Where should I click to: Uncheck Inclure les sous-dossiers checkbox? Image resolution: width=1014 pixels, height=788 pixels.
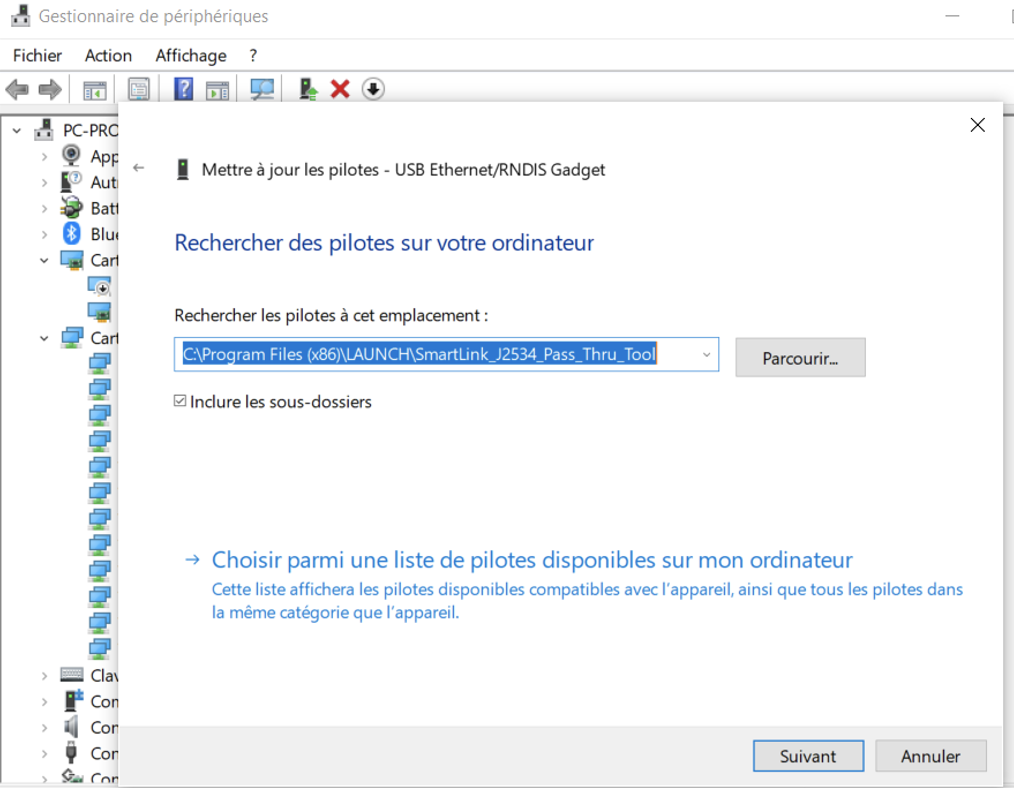point(180,402)
